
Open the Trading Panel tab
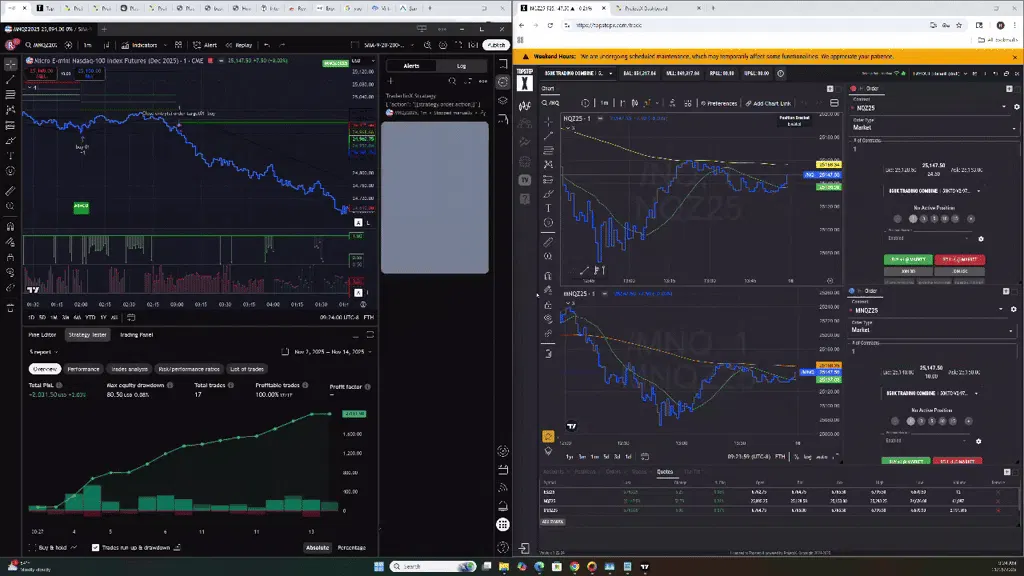[136, 335]
